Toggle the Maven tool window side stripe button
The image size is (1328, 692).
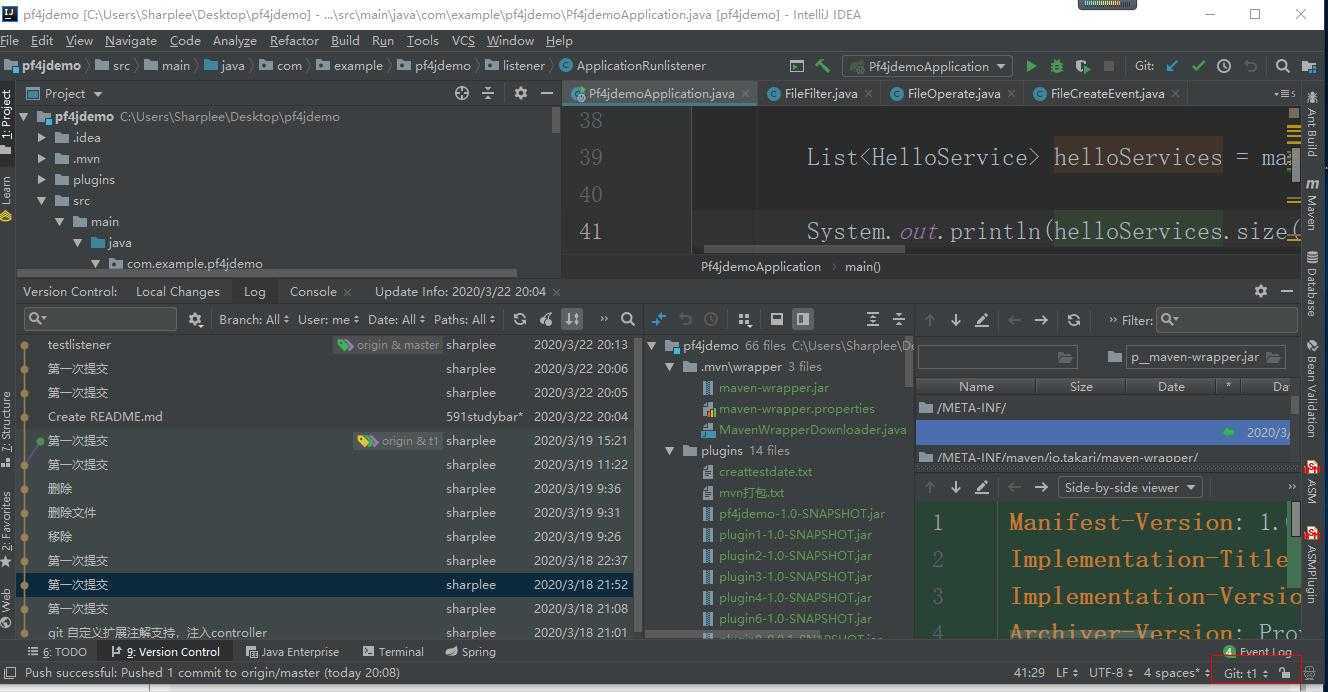pos(1312,205)
